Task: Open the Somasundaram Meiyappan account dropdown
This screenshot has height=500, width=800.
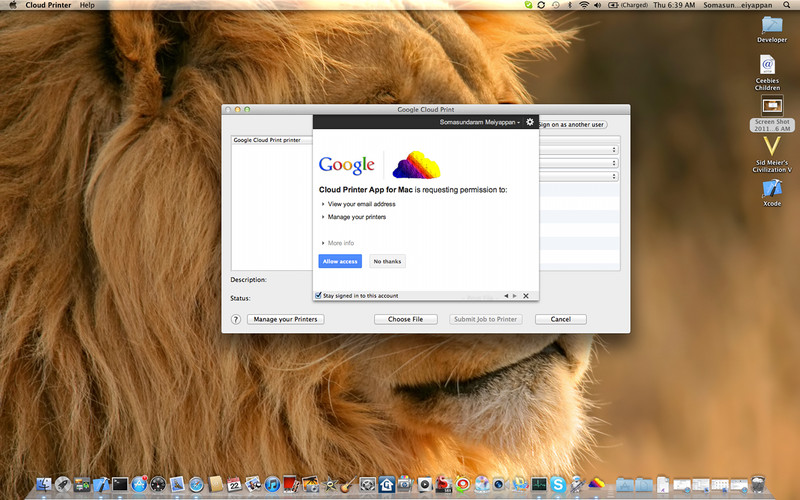Action: (479, 122)
